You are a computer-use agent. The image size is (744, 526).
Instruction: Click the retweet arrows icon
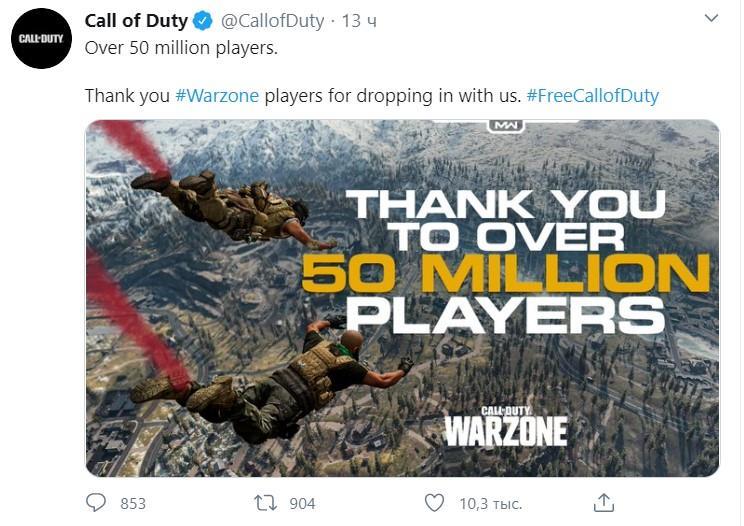(265, 503)
